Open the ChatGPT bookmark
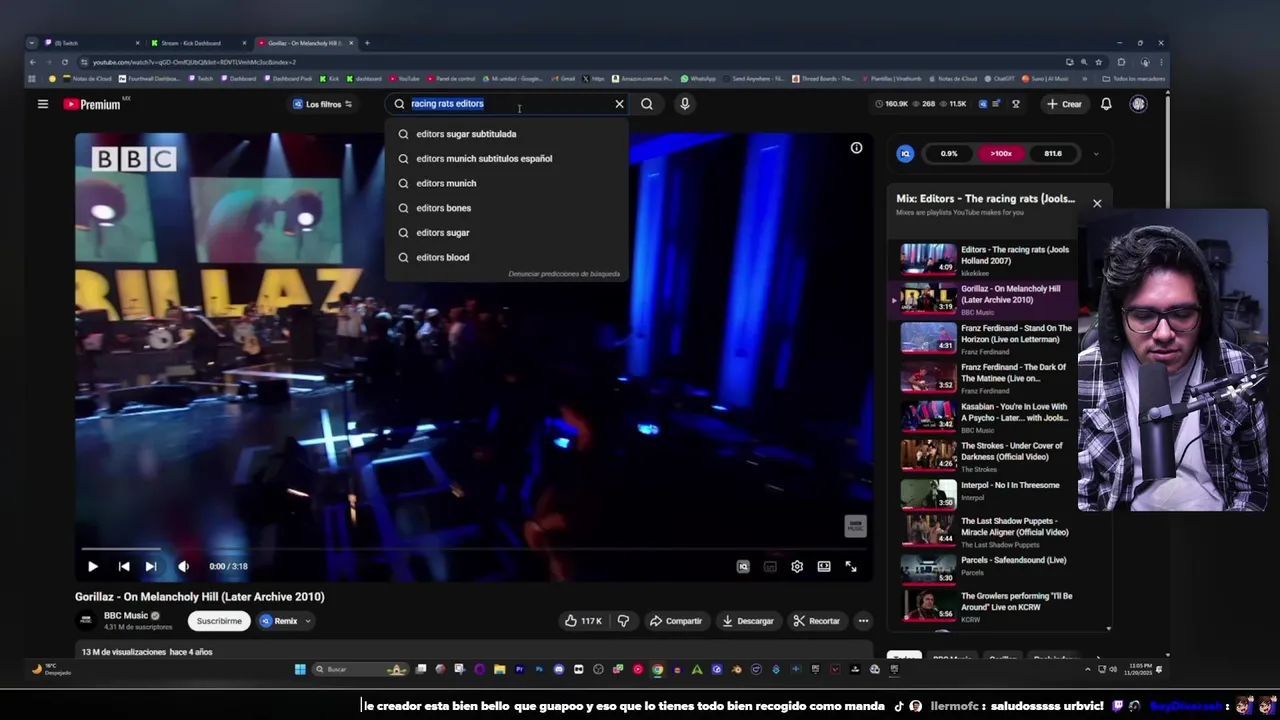 pyautogui.click(x=998, y=78)
